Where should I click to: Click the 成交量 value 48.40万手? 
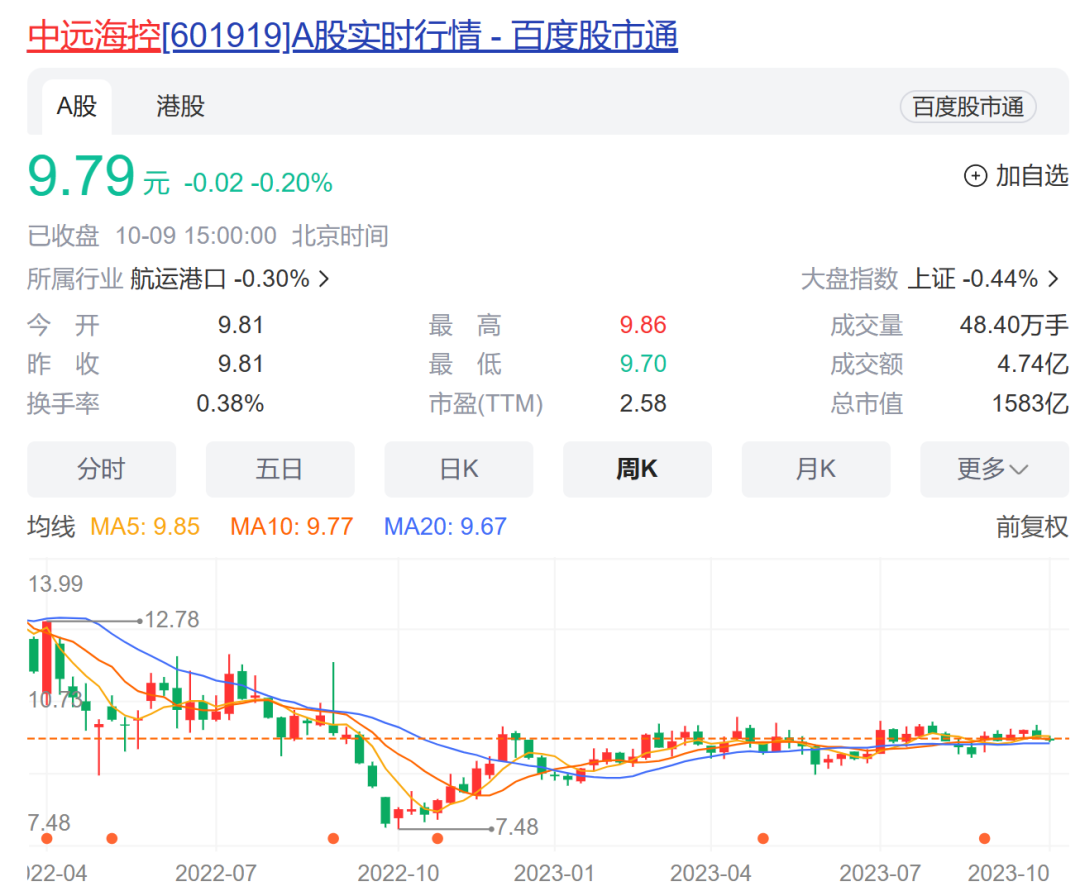pos(1013,325)
